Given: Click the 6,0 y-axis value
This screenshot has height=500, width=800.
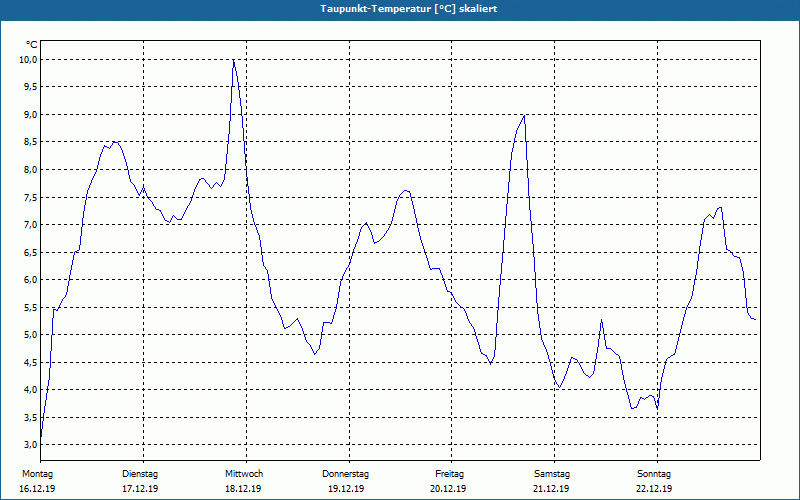Looking at the screenshot, I should pos(31,280).
